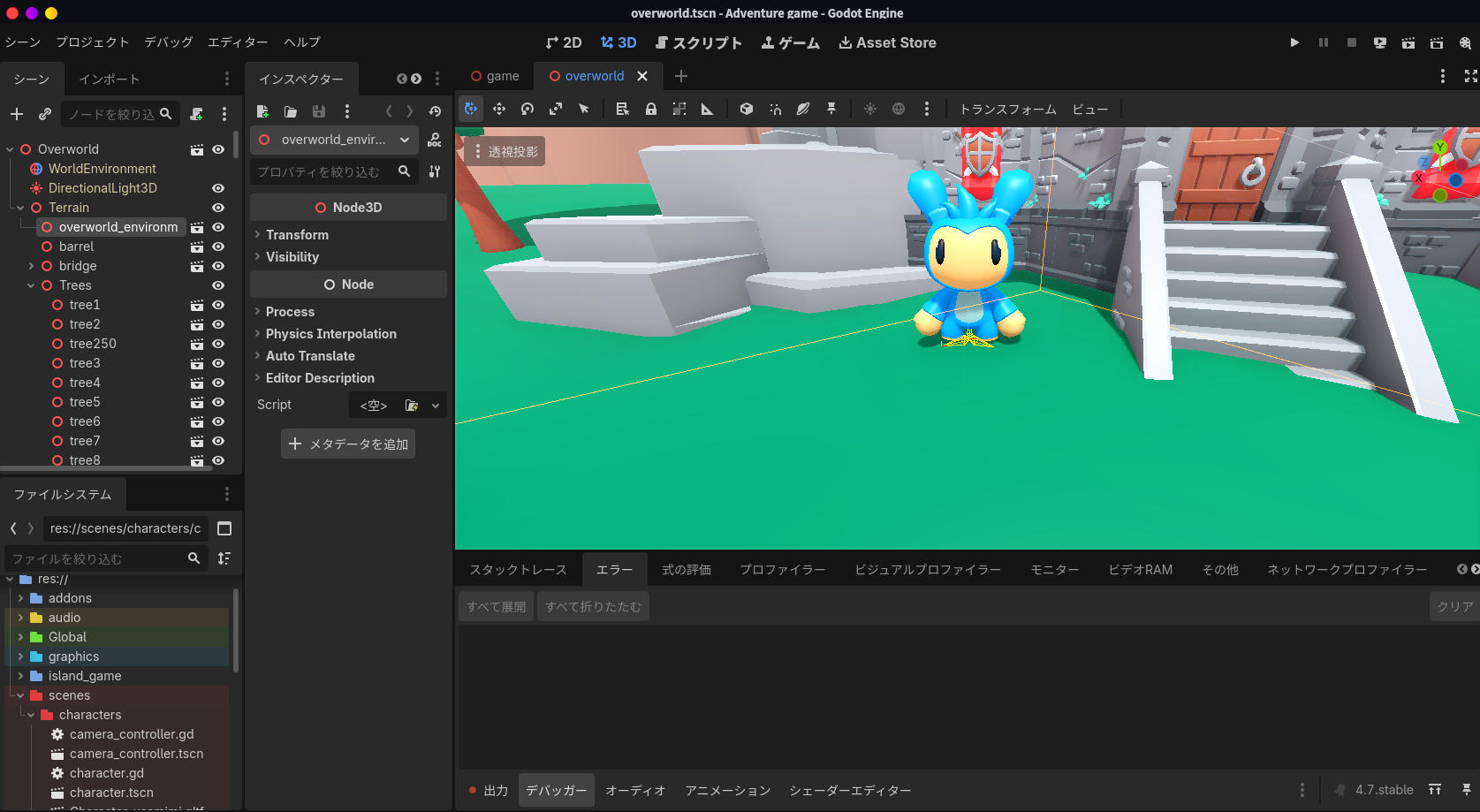Screen dimensions: 1480x812
Task: Toggle snapping magnet icon in viewport toolbar
Action: (x=775, y=109)
